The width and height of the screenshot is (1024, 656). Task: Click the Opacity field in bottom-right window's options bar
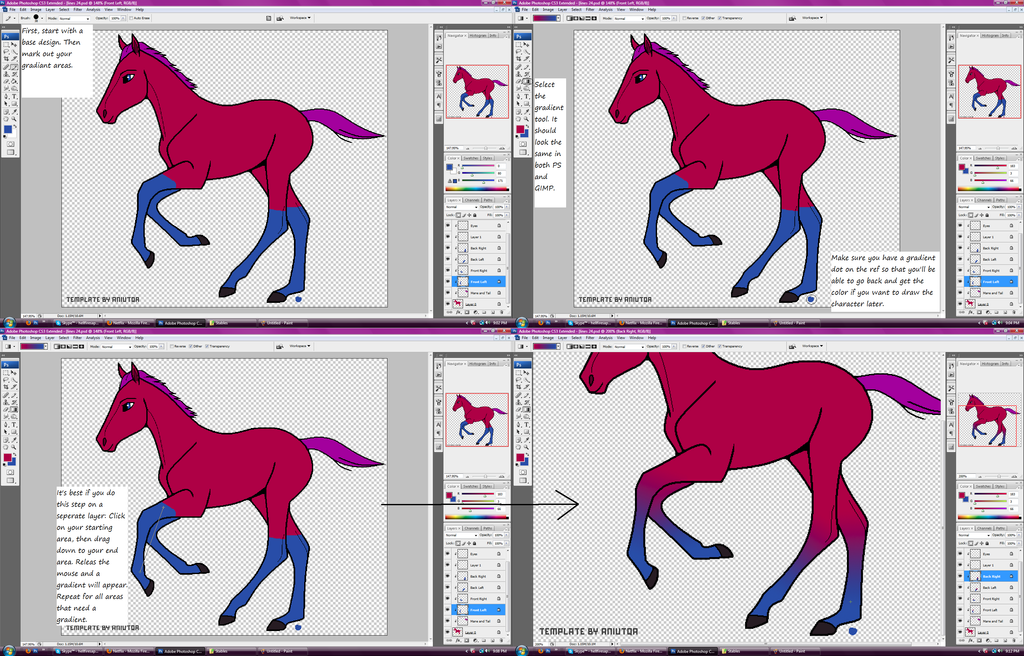665,346
